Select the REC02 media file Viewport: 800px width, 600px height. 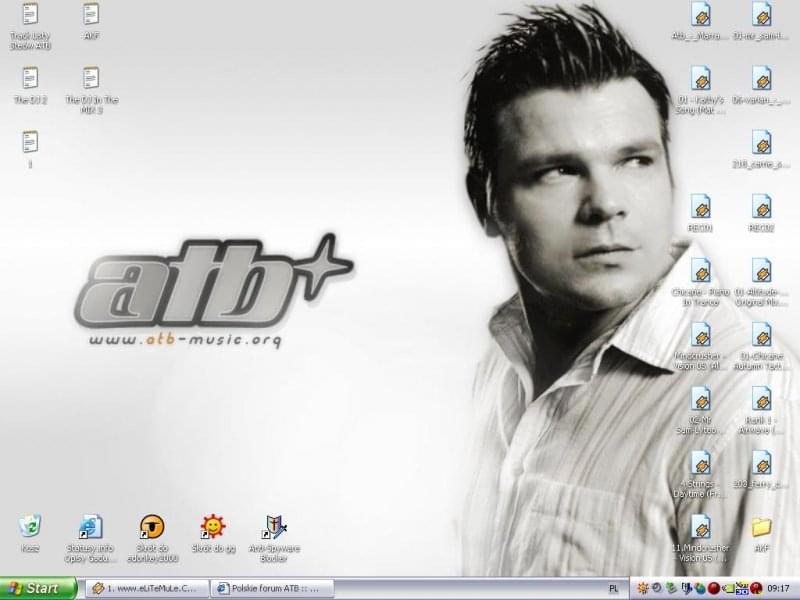[761, 214]
